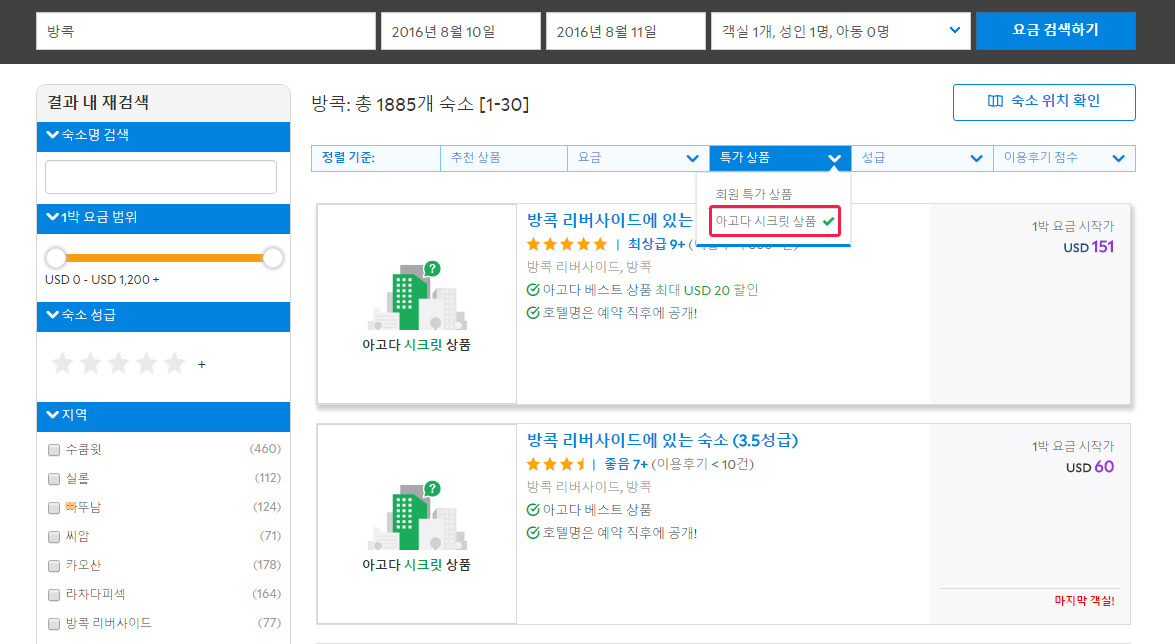Click the plus sign after star filter
This screenshot has width=1175, height=644.
[x=202, y=364]
